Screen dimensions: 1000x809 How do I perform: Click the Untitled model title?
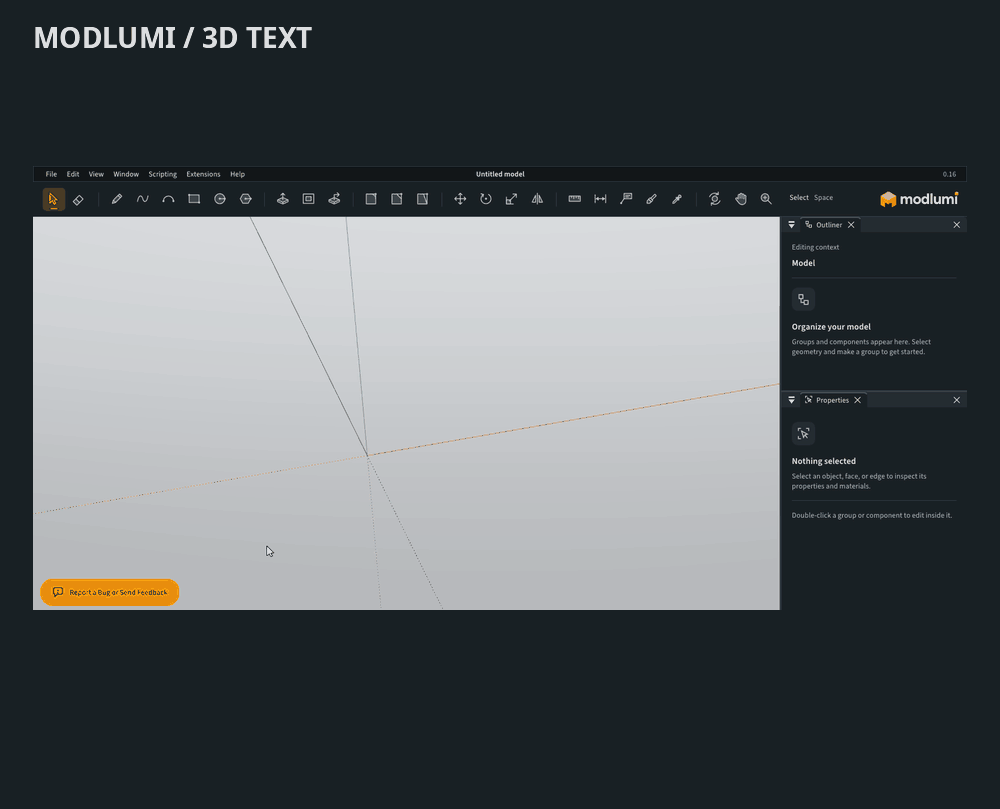click(x=500, y=174)
